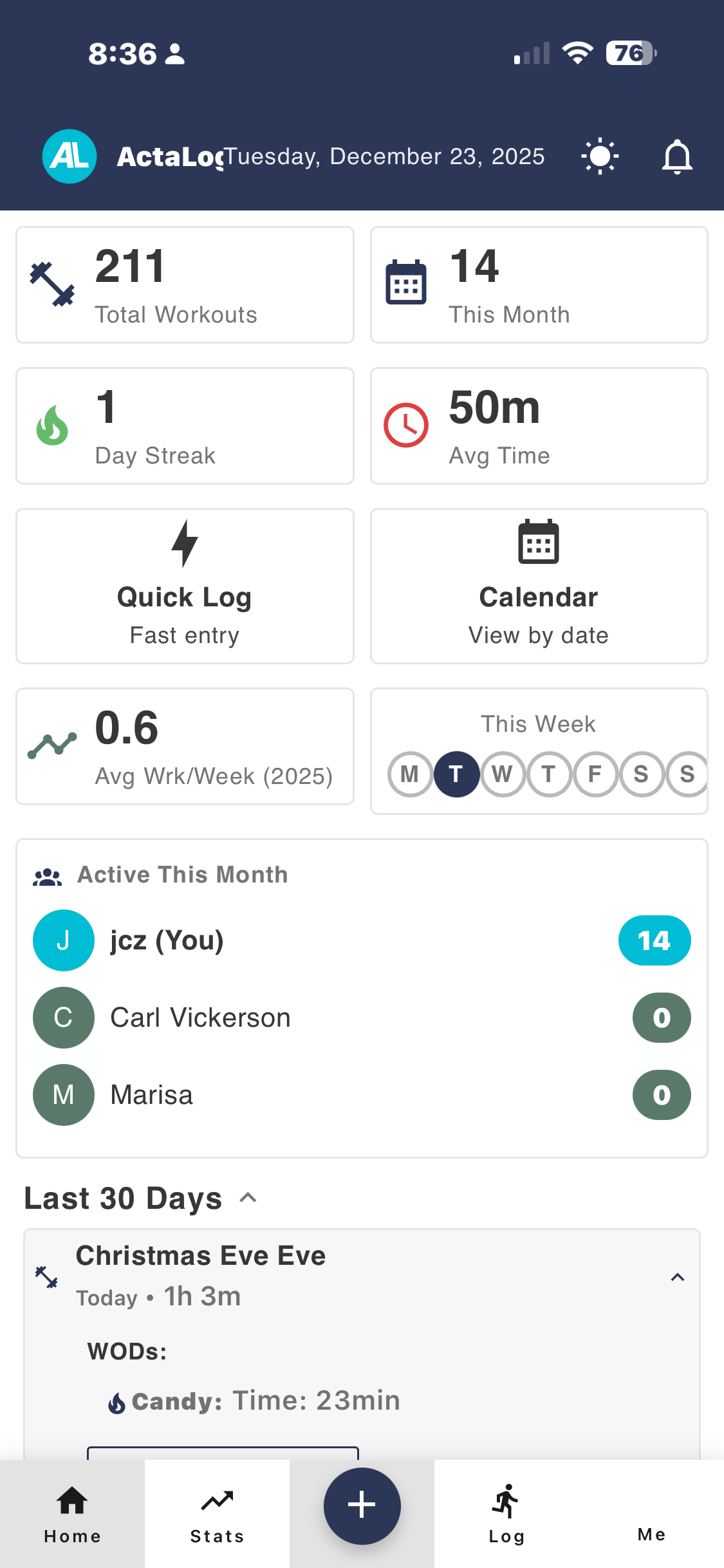
Task: Collapse the Christmas Eve Eve workout entry
Action: (677, 1277)
